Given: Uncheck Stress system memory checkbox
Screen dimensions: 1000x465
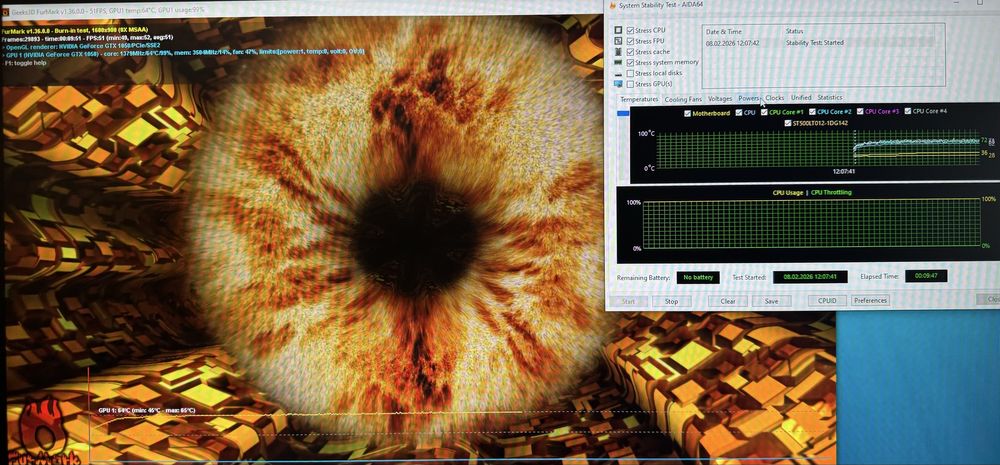Looking at the screenshot, I should tap(630, 63).
